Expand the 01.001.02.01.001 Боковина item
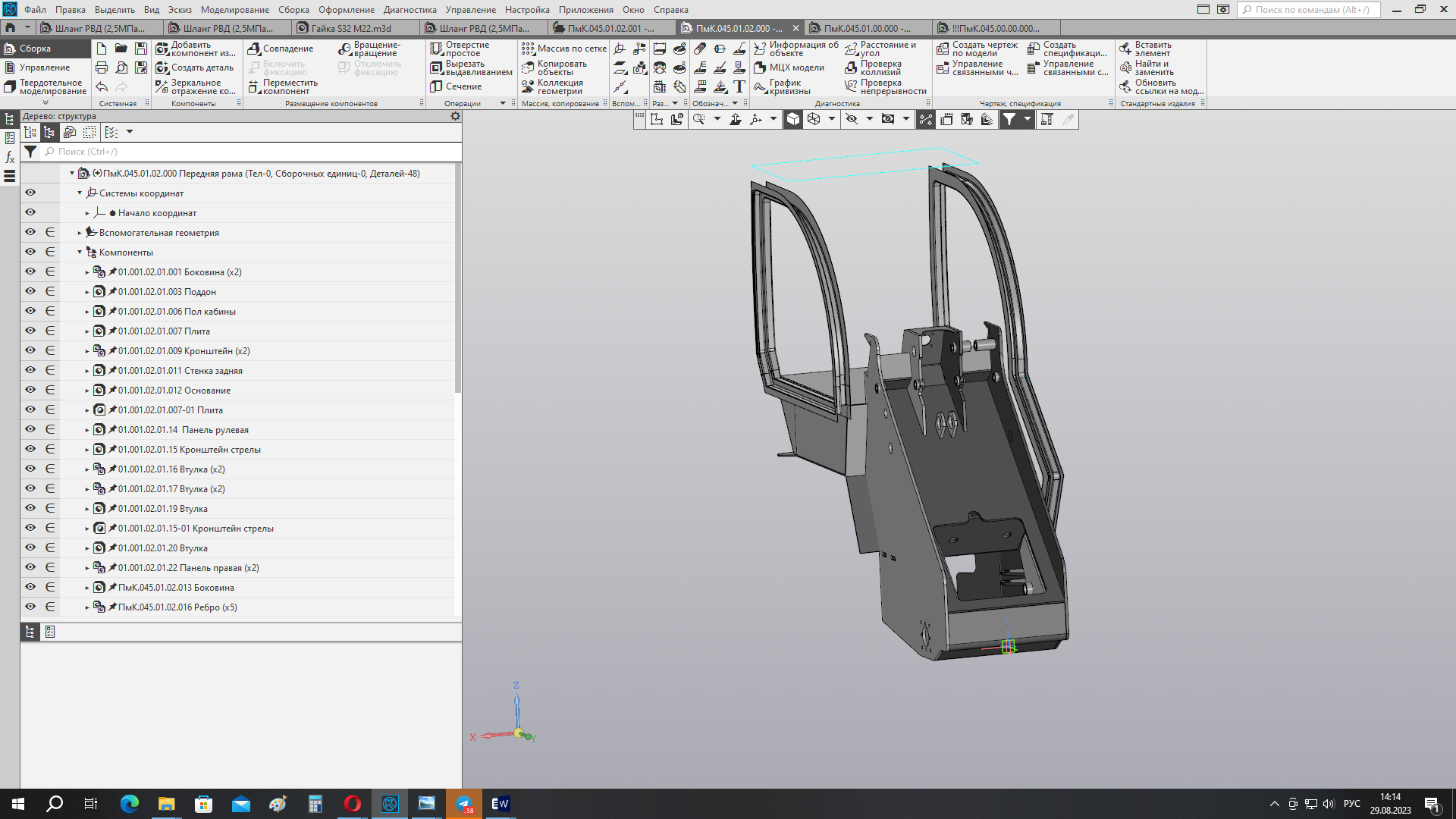The width and height of the screenshot is (1456, 819). click(x=87, y=272)
